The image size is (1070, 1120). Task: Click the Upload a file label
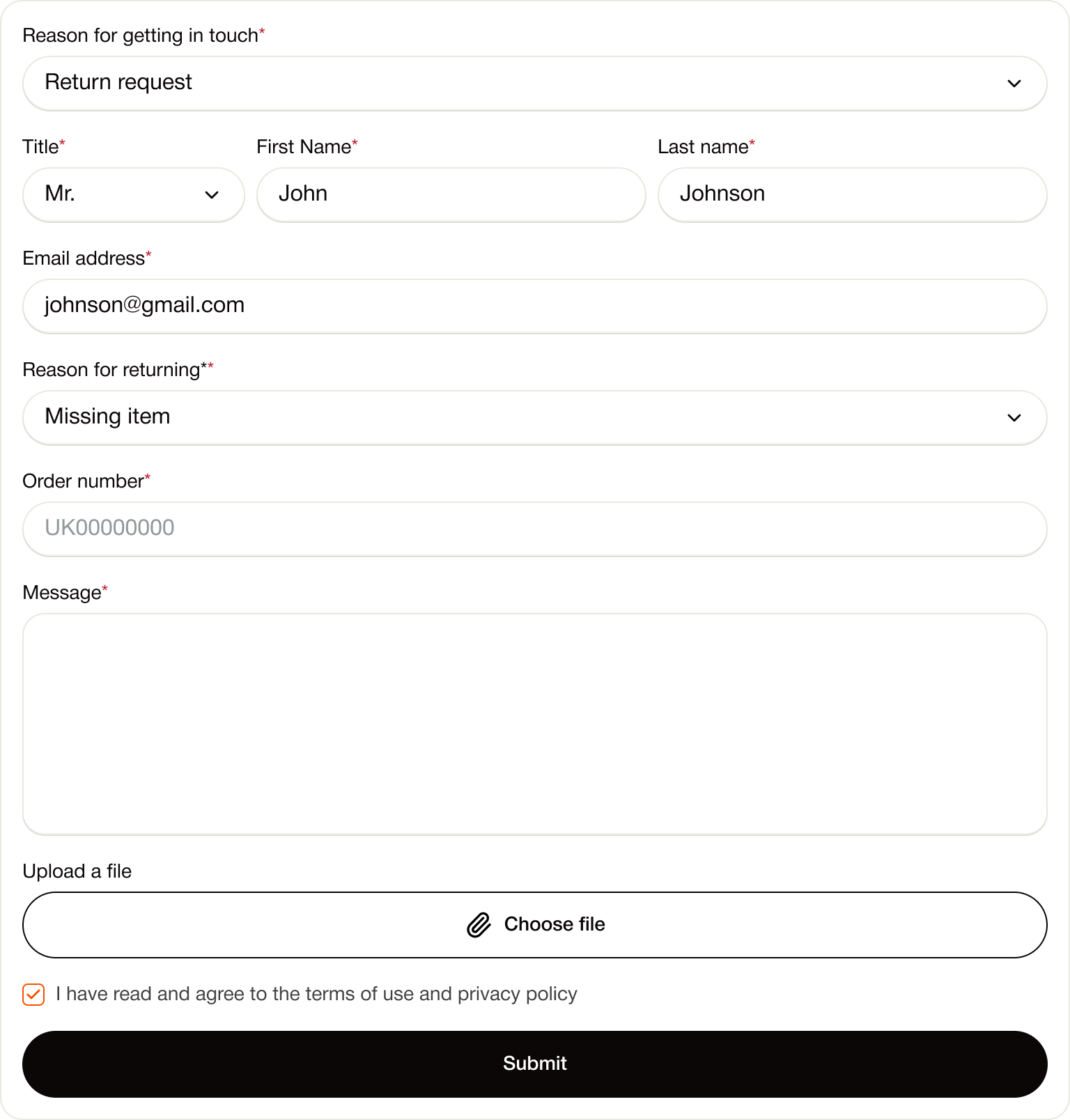pyautogui.click(x=77, y=871)
